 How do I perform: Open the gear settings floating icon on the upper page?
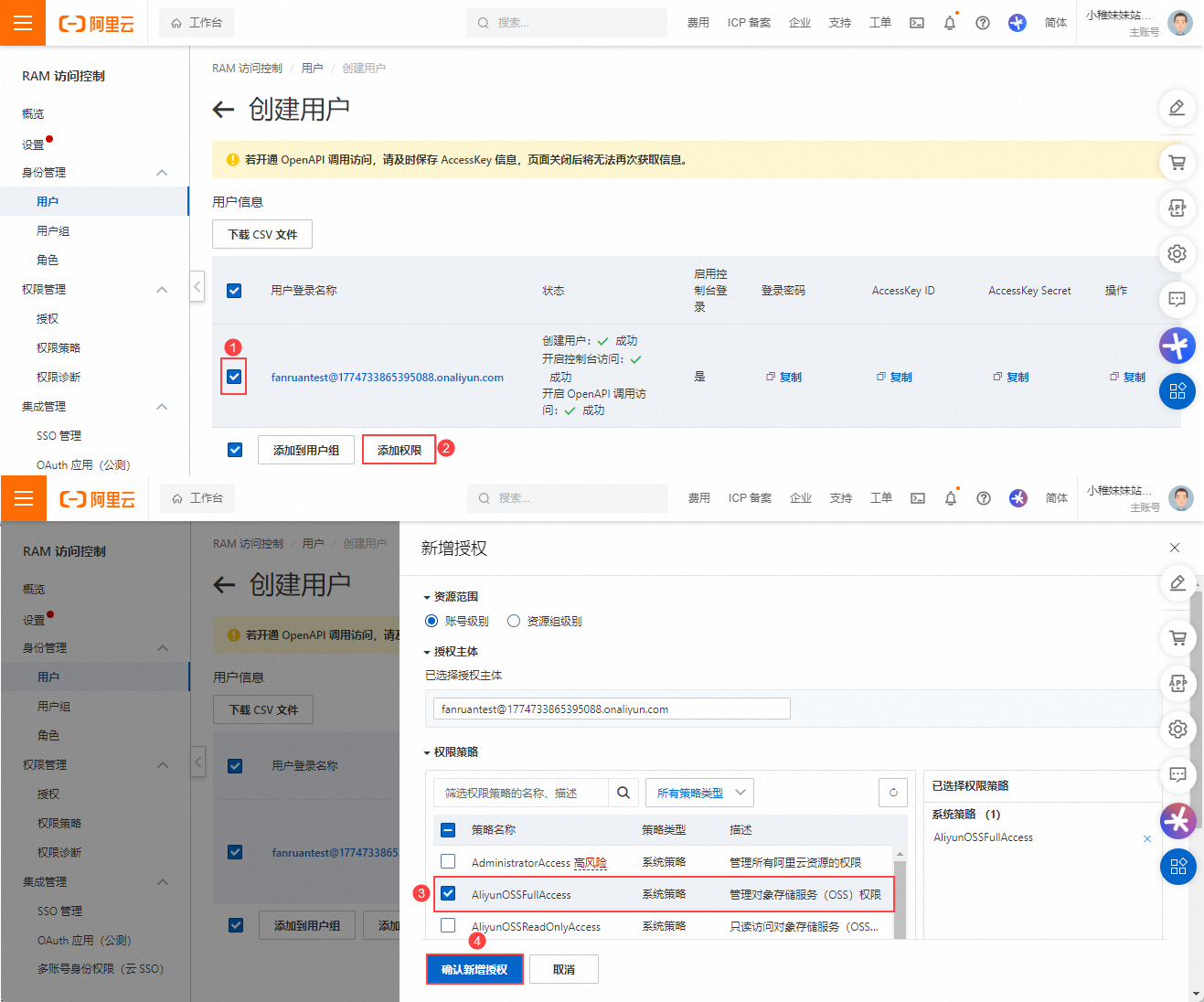tap(1177, 253)
